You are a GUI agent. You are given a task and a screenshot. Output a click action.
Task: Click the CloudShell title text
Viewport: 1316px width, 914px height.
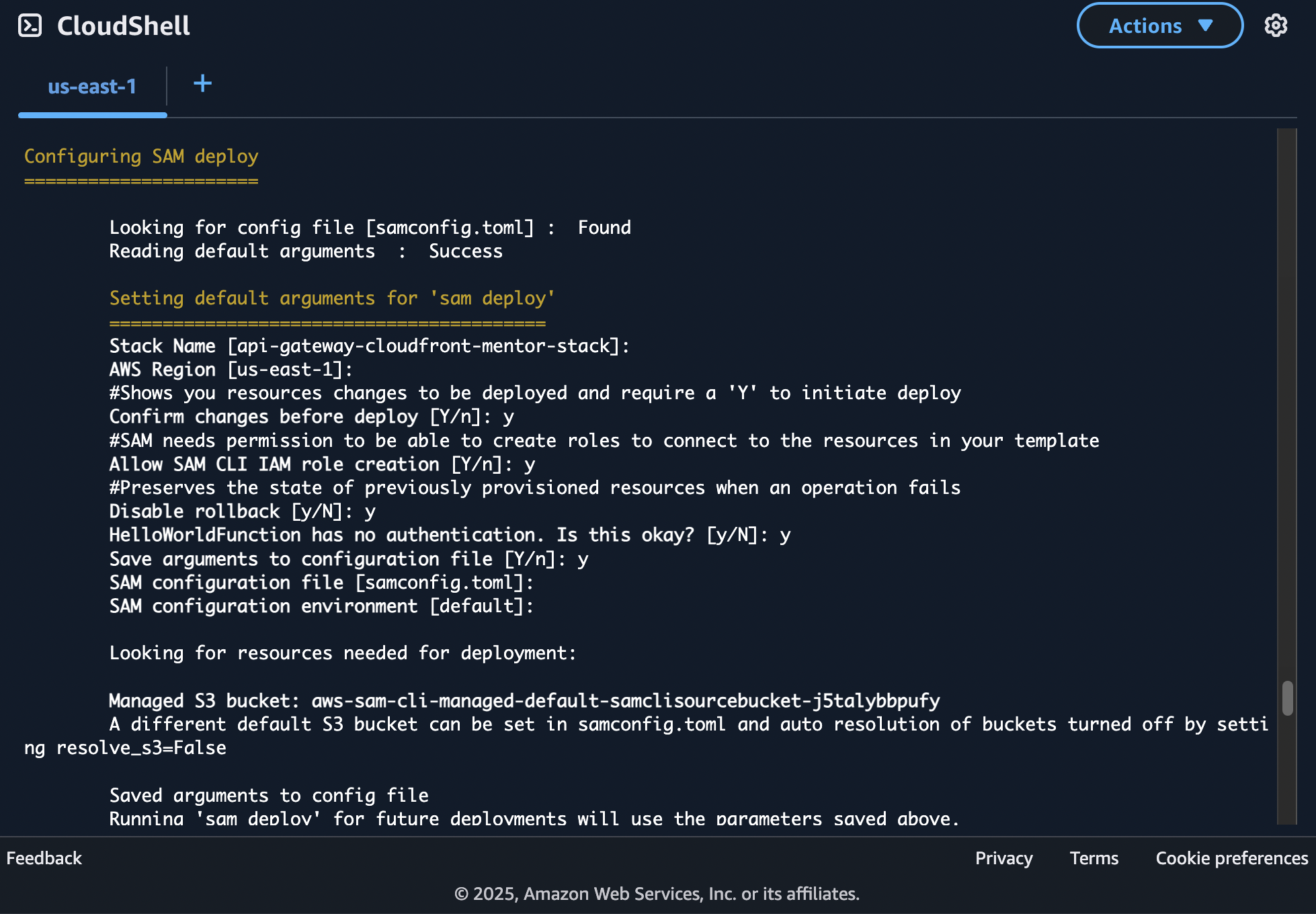[124, 26]
